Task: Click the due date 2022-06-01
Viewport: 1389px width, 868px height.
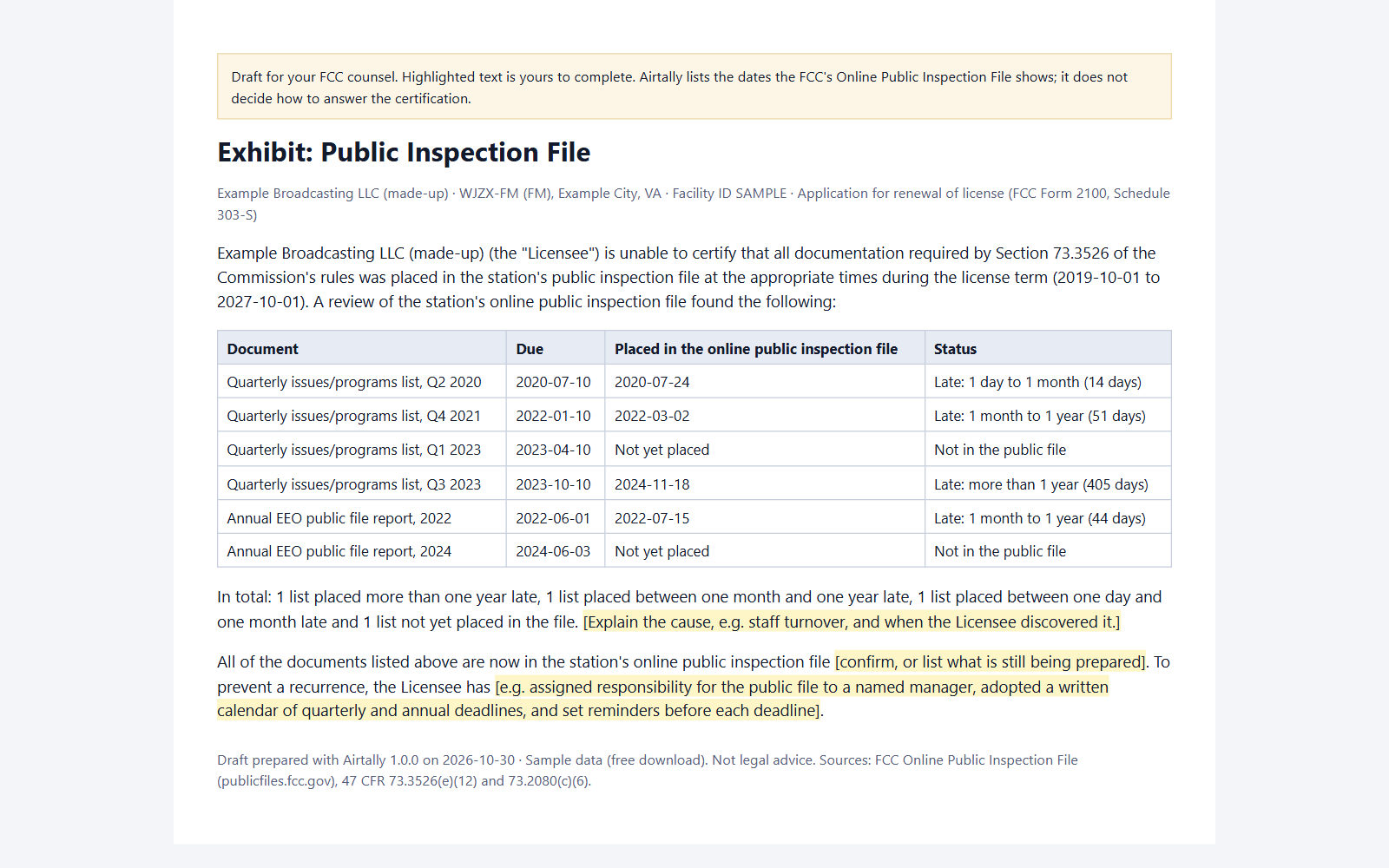Action: click(553, 518)
